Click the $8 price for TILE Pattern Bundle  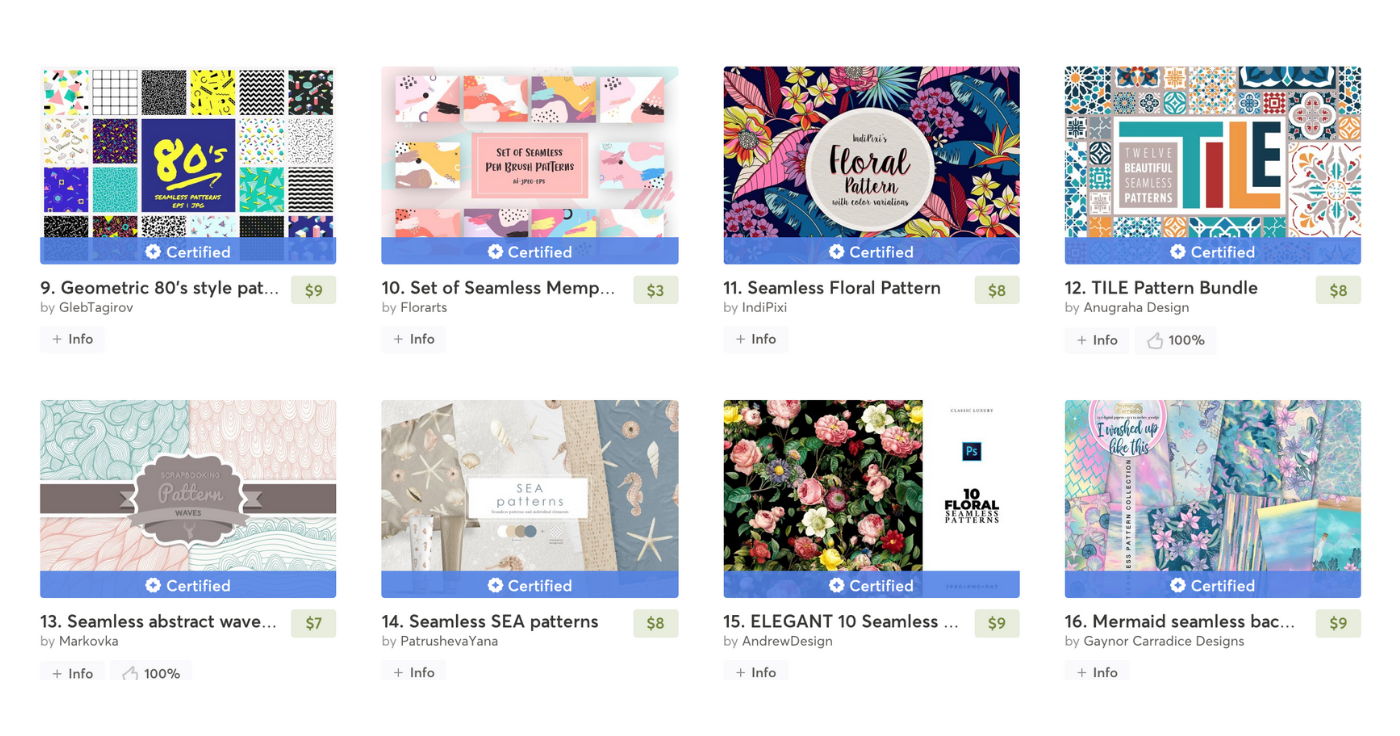1338,290
